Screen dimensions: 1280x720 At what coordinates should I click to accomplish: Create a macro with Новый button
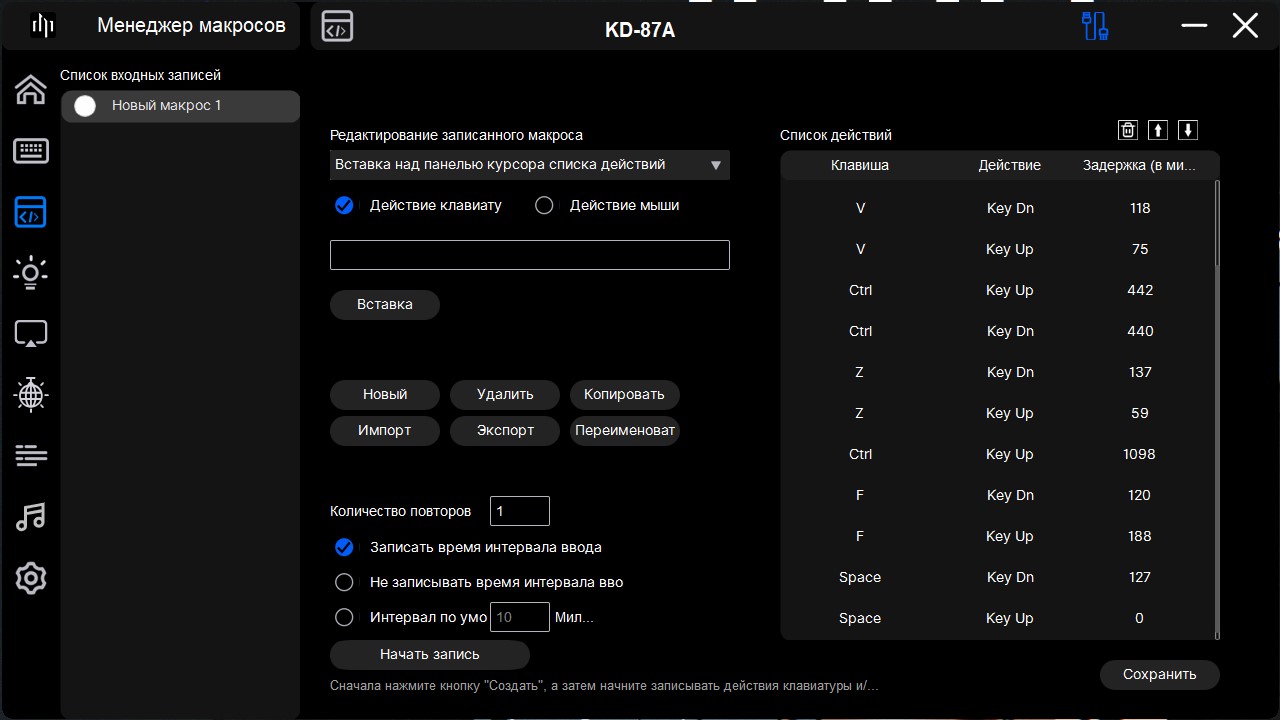[x=385, y=394]
